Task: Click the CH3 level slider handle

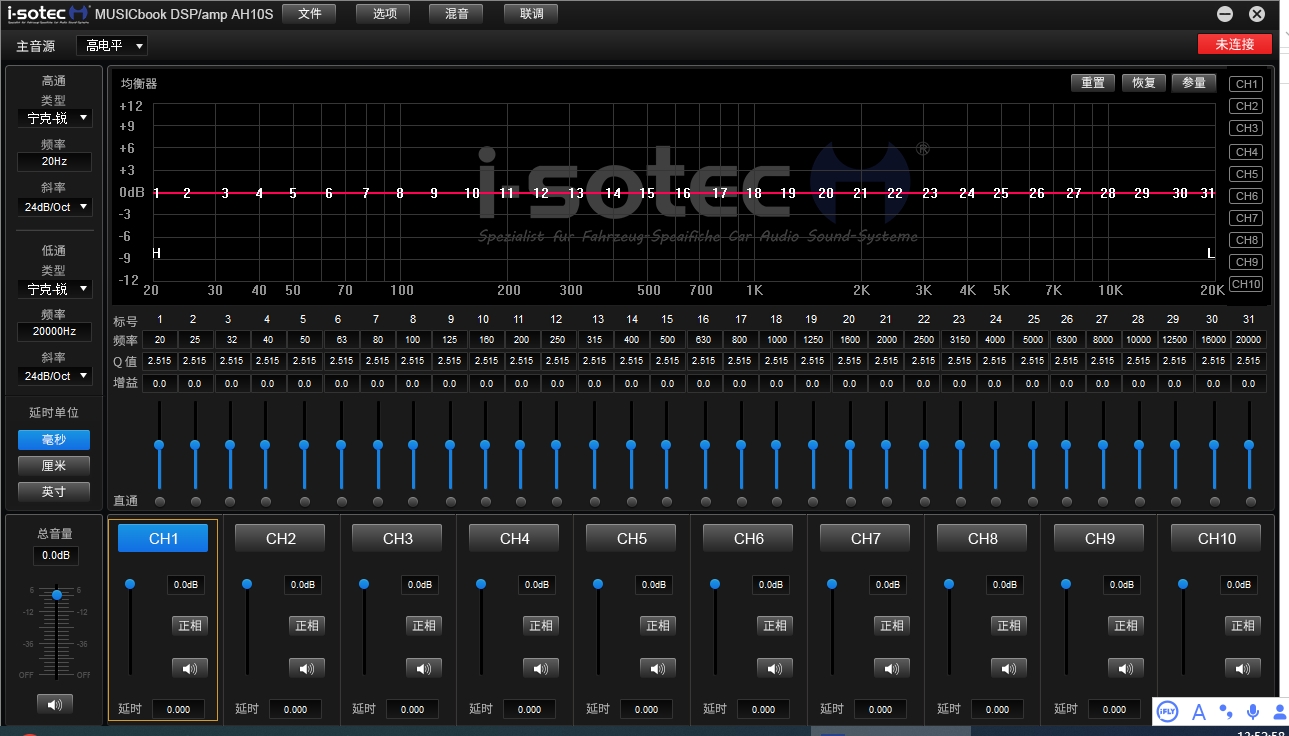Action: [x=364, y=584]
